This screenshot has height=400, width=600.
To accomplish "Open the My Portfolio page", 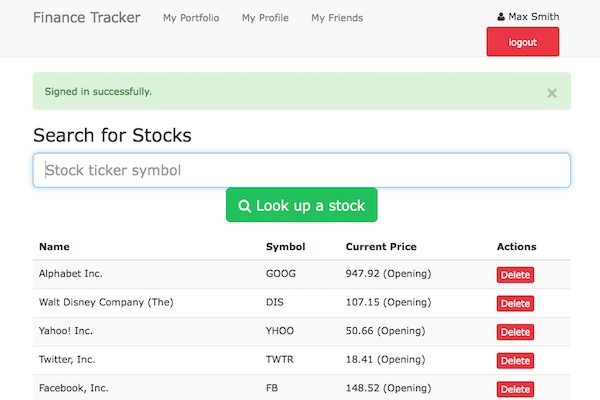I will (191, 18).
